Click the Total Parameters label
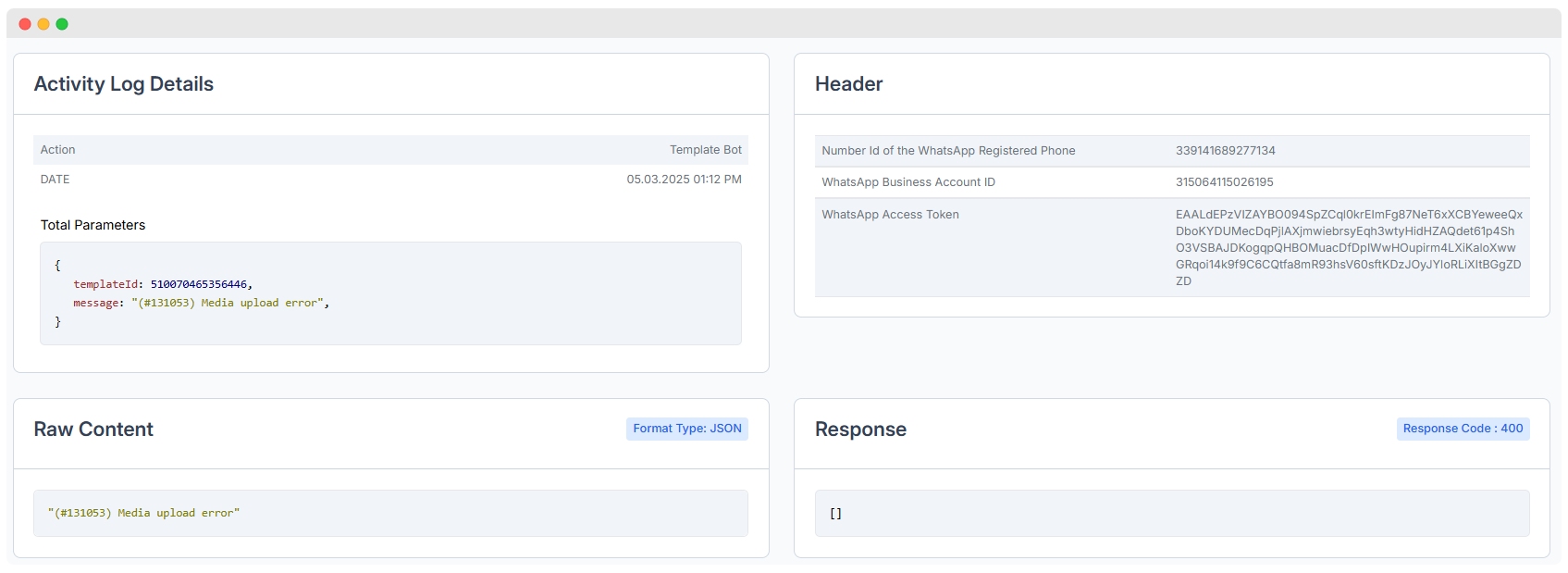1568x573 pixels. [93, 225]
